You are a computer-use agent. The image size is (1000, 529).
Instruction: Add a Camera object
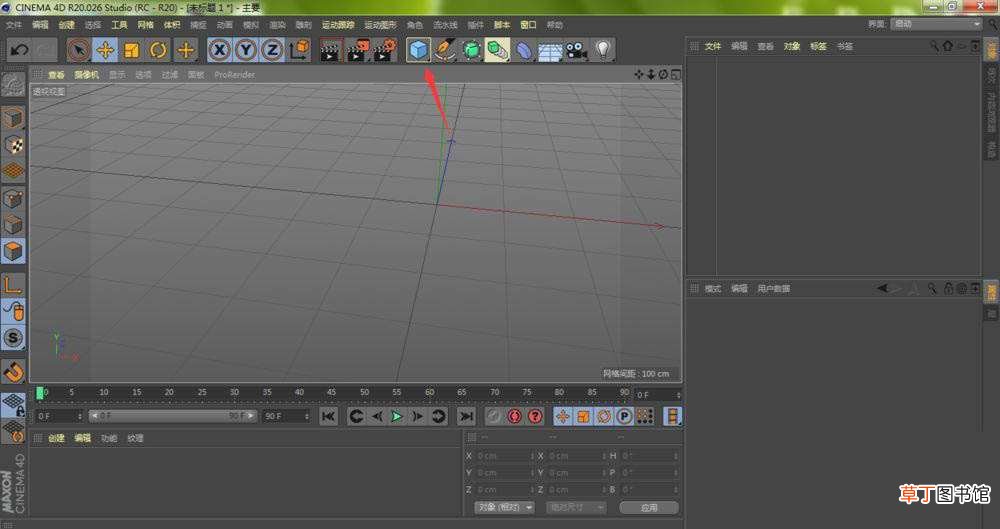[x=577, y=50]
